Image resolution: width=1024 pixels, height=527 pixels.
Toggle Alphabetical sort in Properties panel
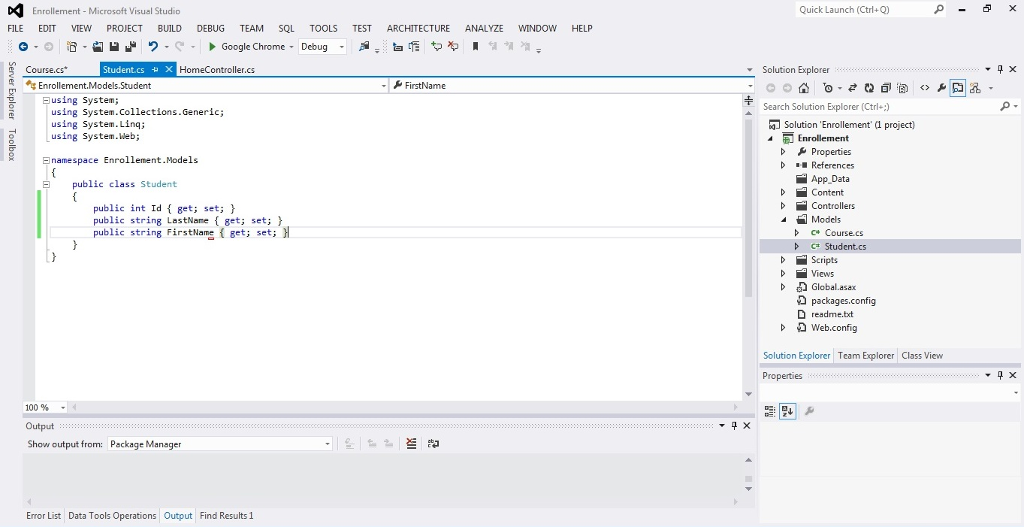click(x=787, y=411)
